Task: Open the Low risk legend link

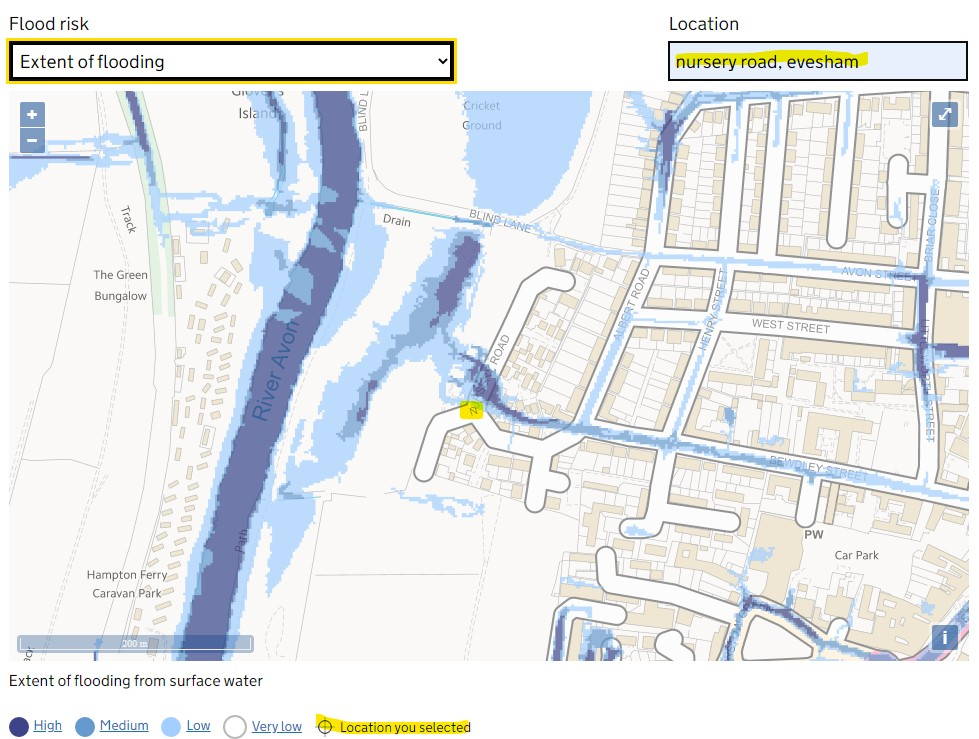Action: (198, 726)
